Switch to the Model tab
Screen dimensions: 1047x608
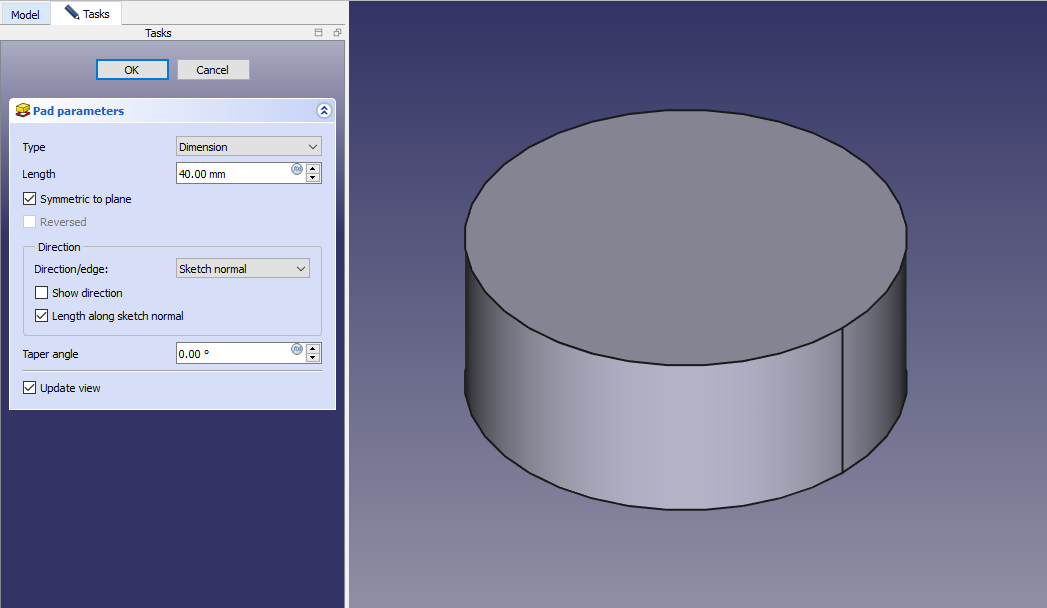click(25, 15)
